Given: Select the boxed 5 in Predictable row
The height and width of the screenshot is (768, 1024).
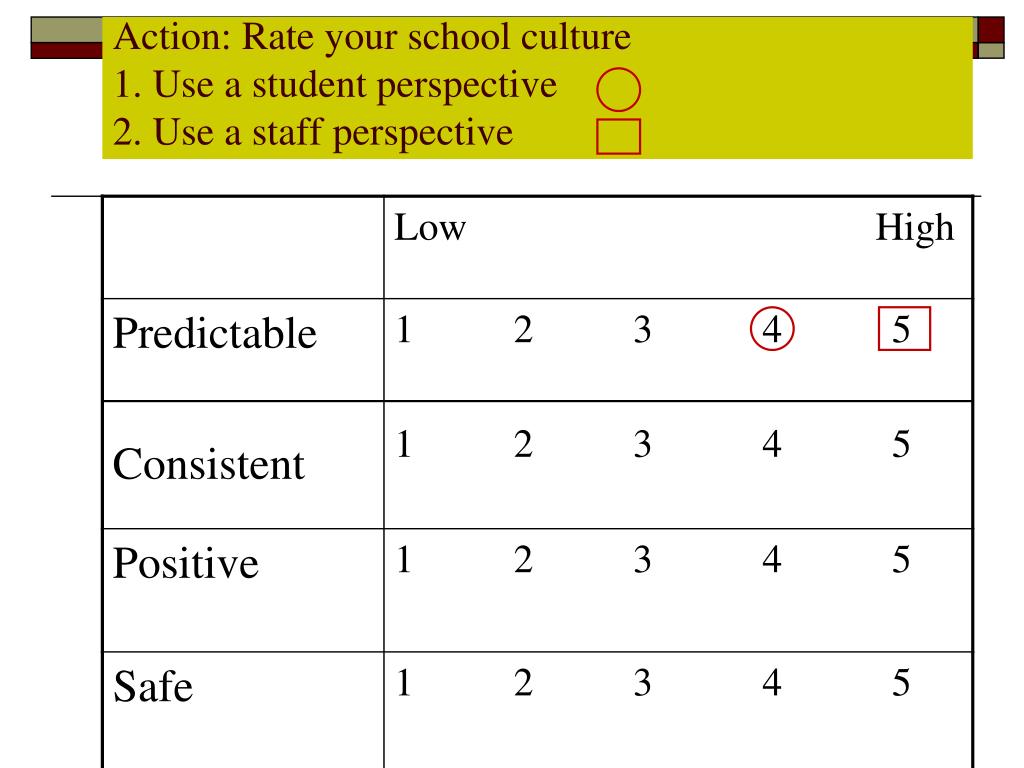Looking at the screenshot, I should coord(904,328).
